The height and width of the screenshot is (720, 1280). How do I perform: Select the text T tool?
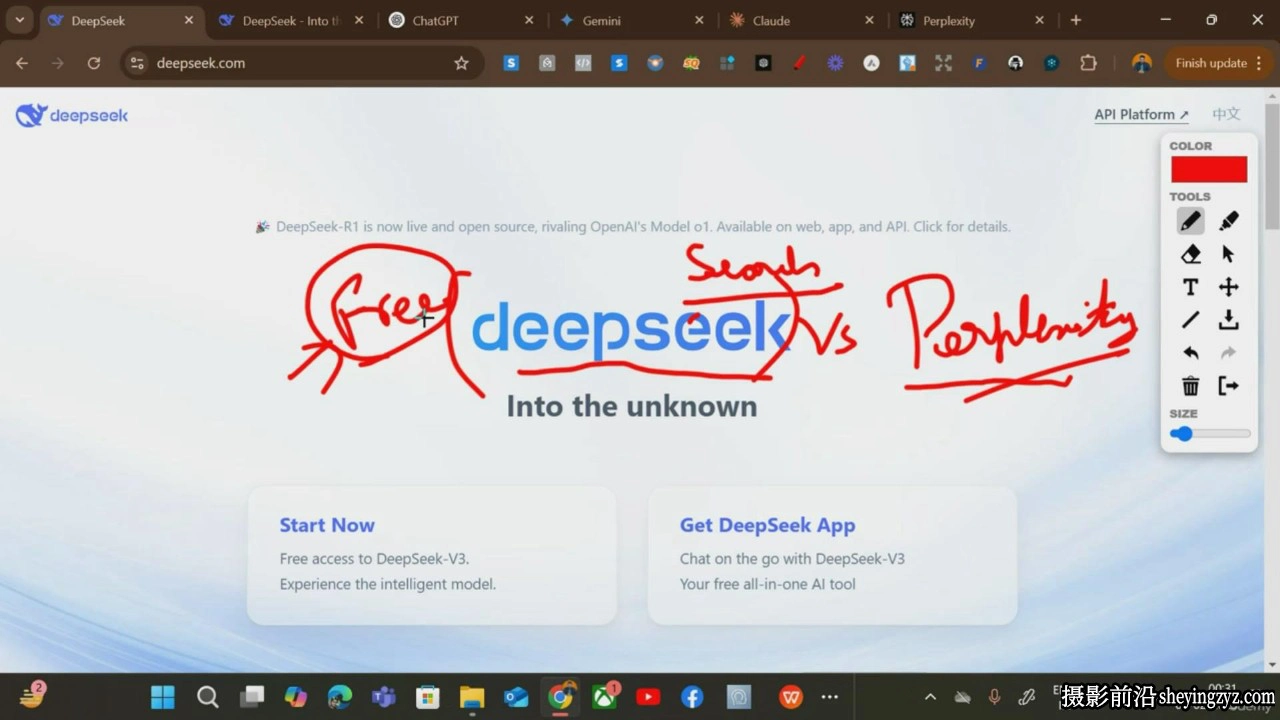coord(1190,287)
